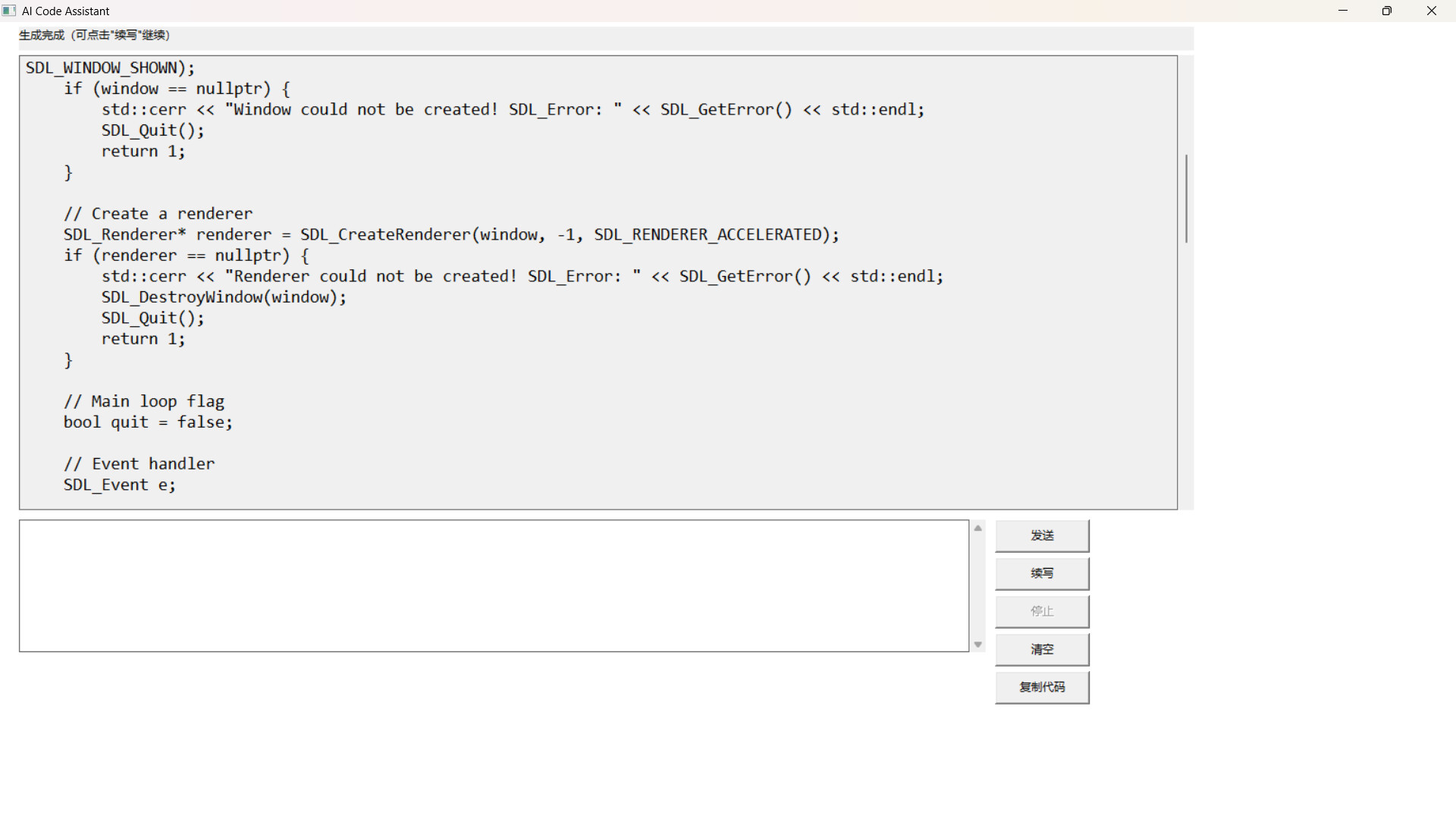This screenshot has height=819, width=1456.
Task: Minimize the AI Code Assistant window
Action: [1343, 11]
